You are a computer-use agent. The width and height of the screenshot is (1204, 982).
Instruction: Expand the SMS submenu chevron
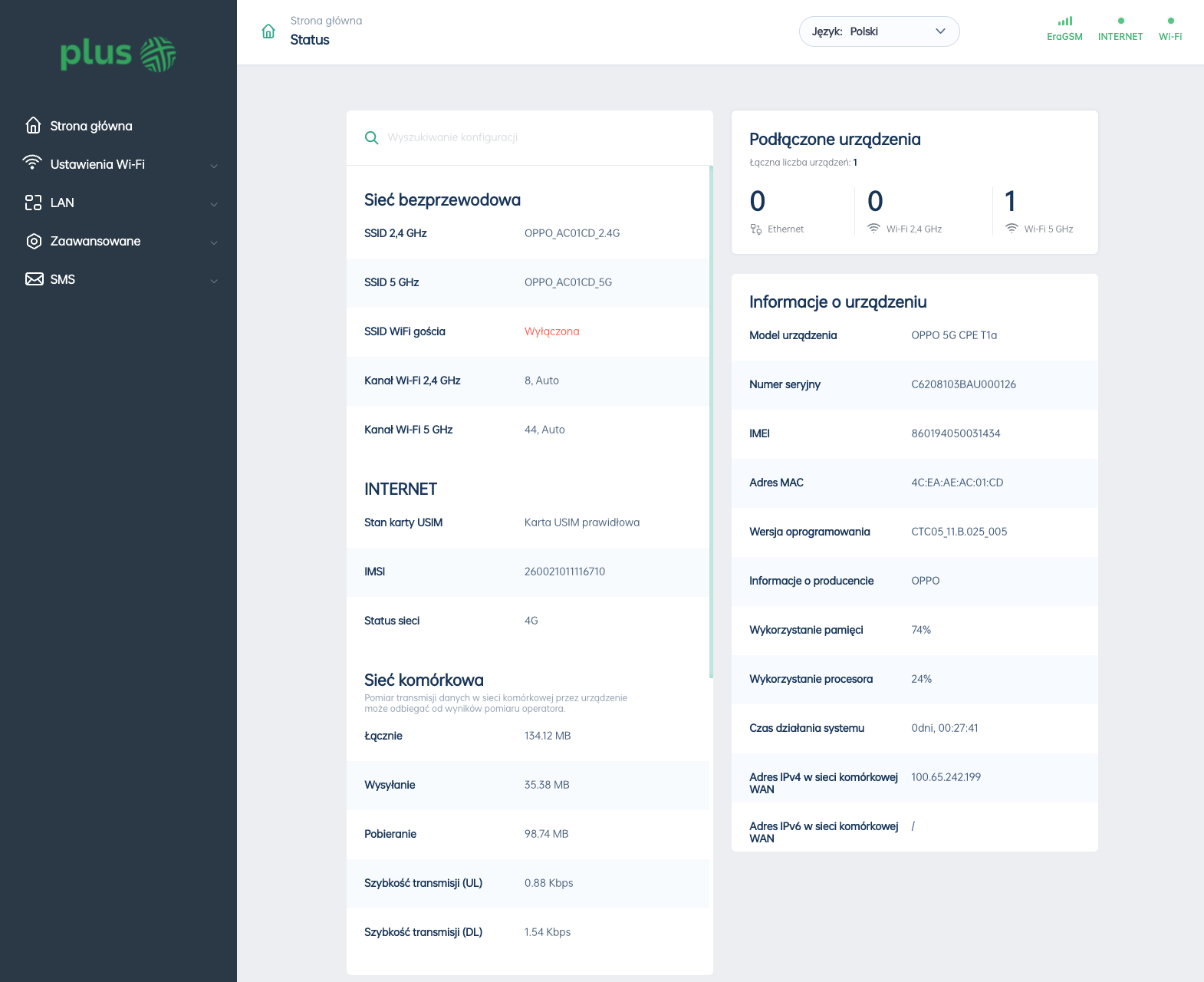[214, 281]
